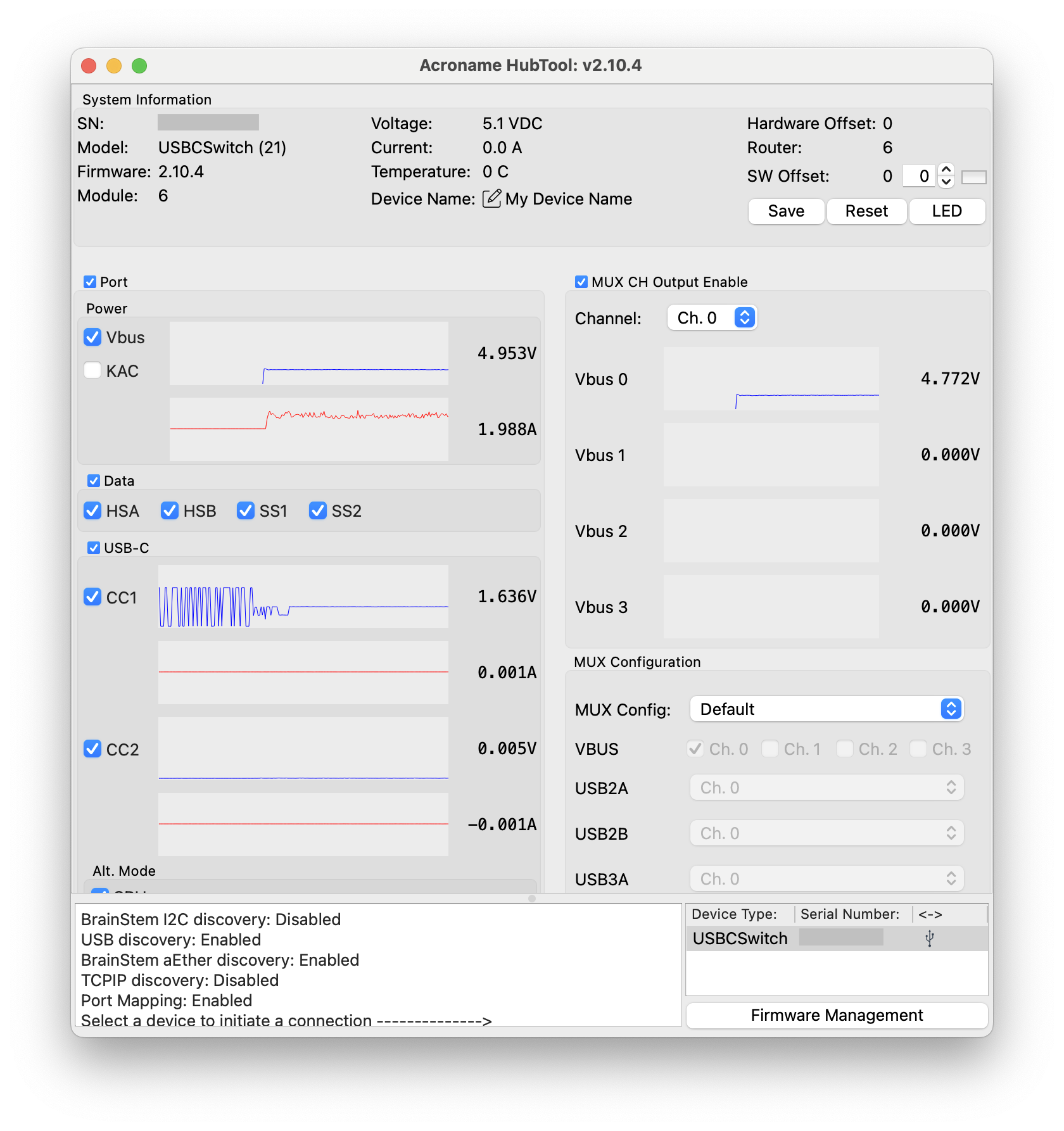Click the My Device Name text

pyautogui.click(x=569, y=199)
